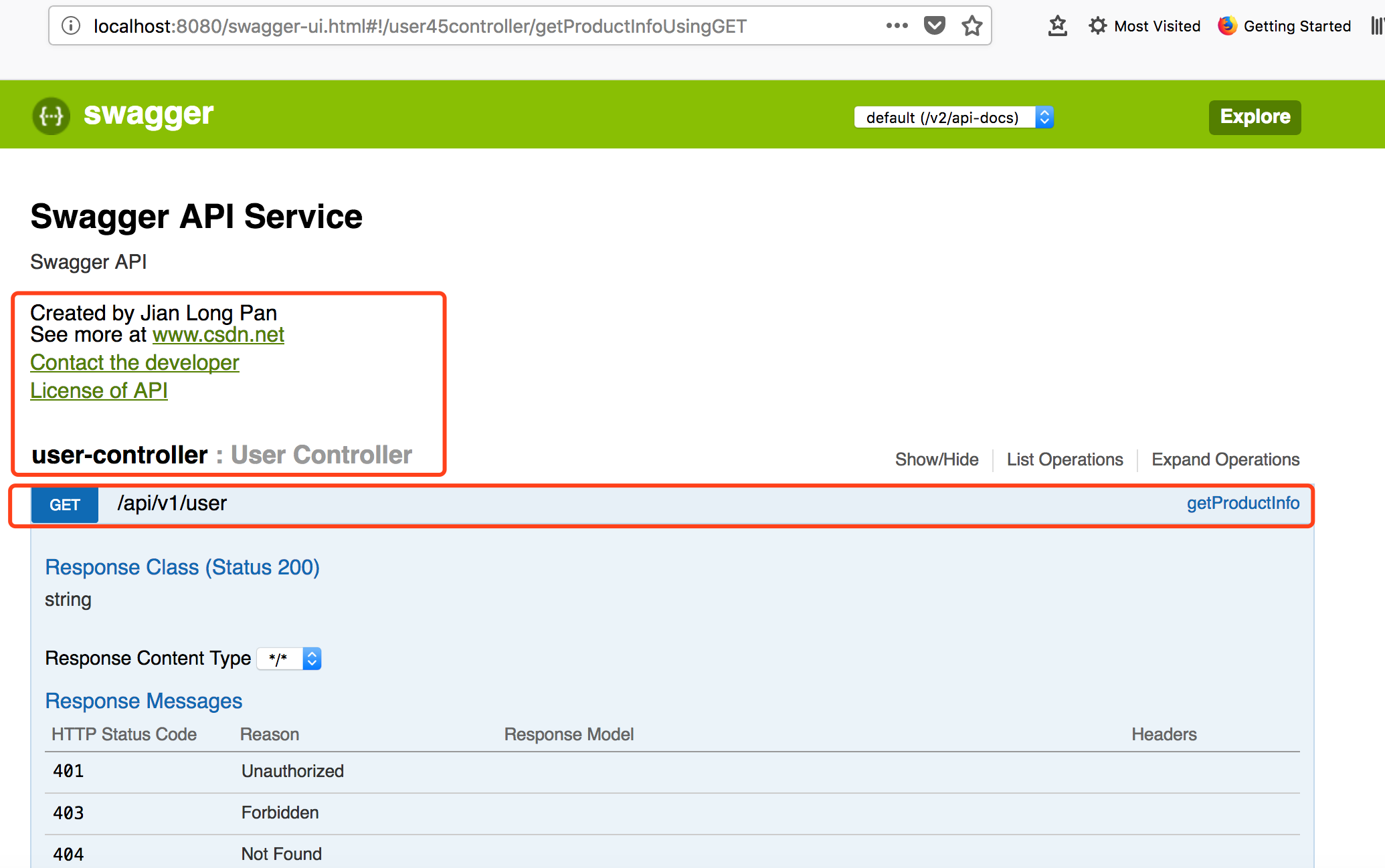
Task: Select the 404 status code cell
Action: coord(68,855)
